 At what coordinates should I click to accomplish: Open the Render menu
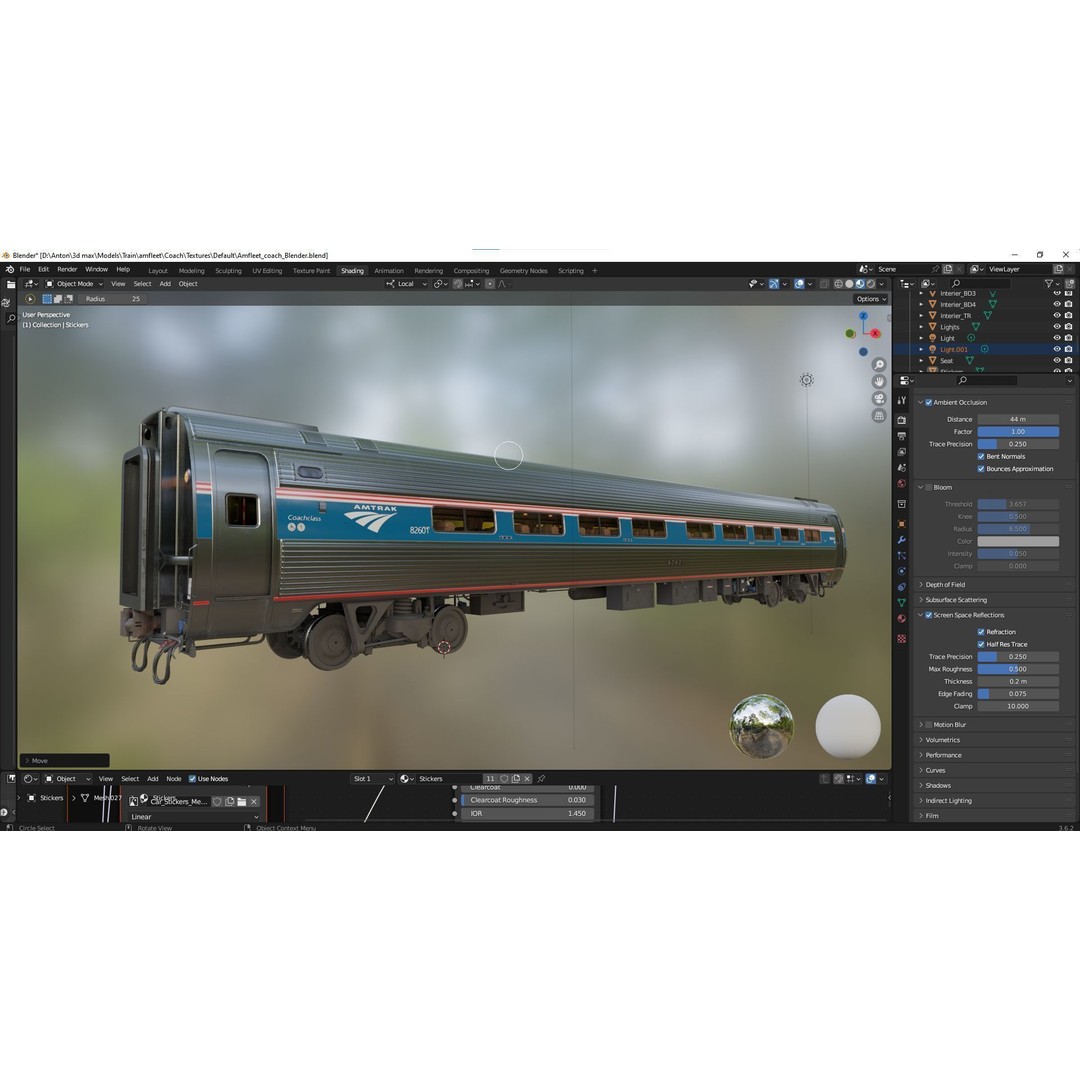pyautogui.click(x=67, y=270)
